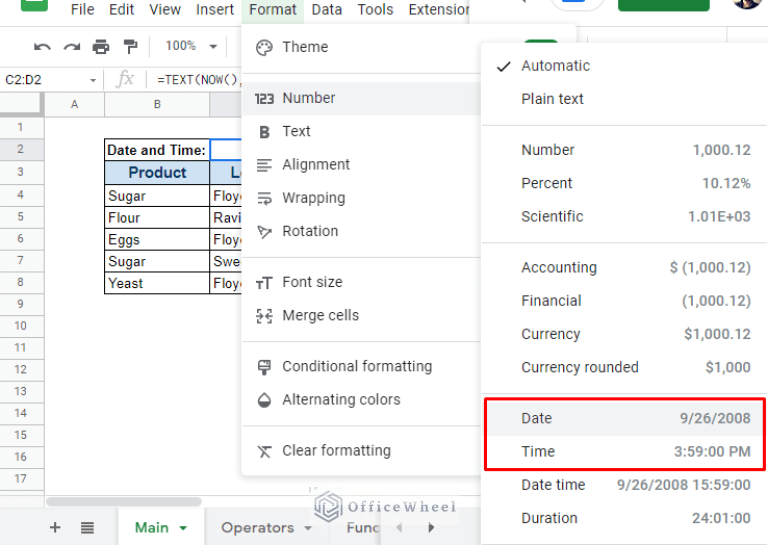
Task: Apply the Currency rounded format
Action: pos(624,367)
